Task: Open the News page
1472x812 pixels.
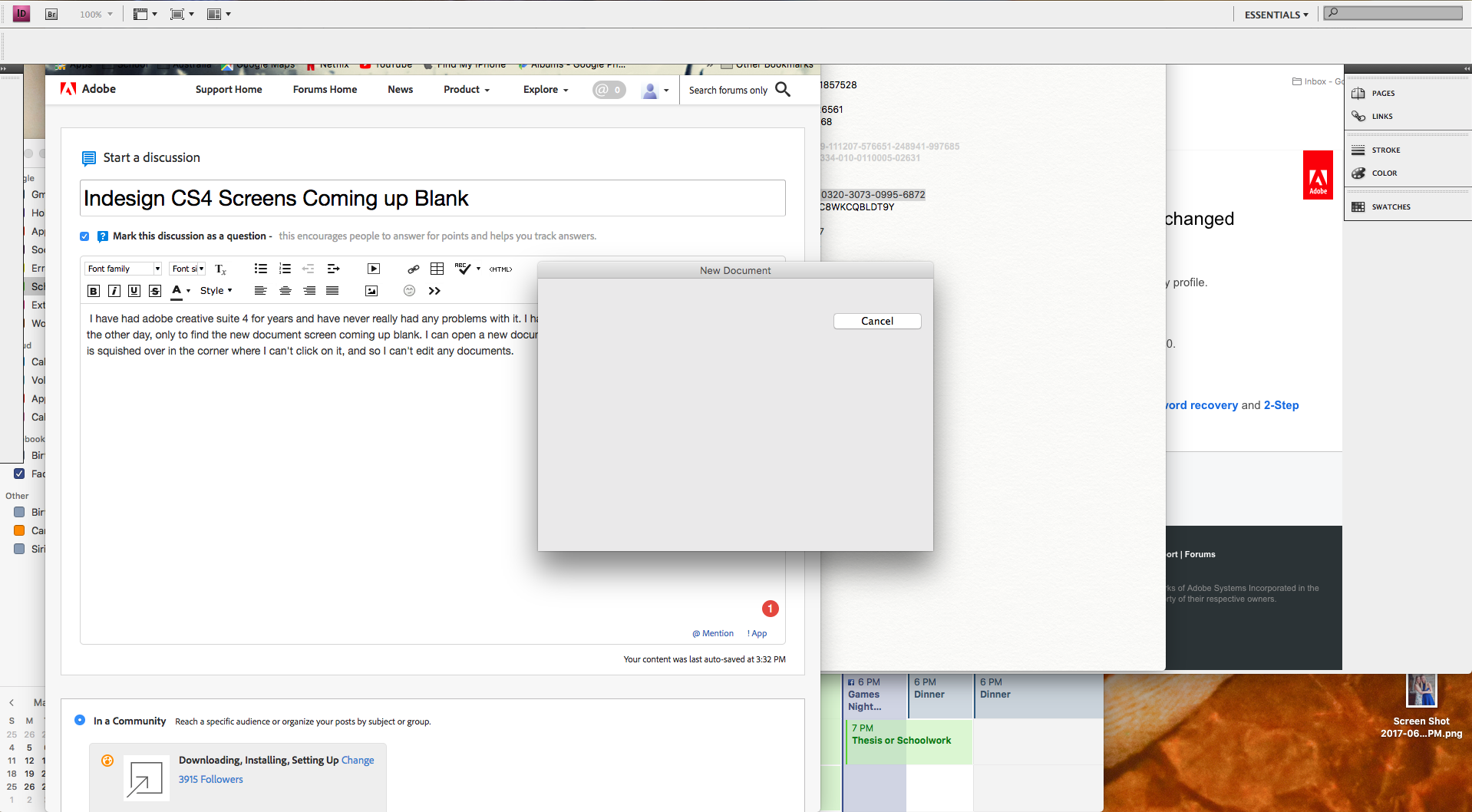Action: click(401, 90)
